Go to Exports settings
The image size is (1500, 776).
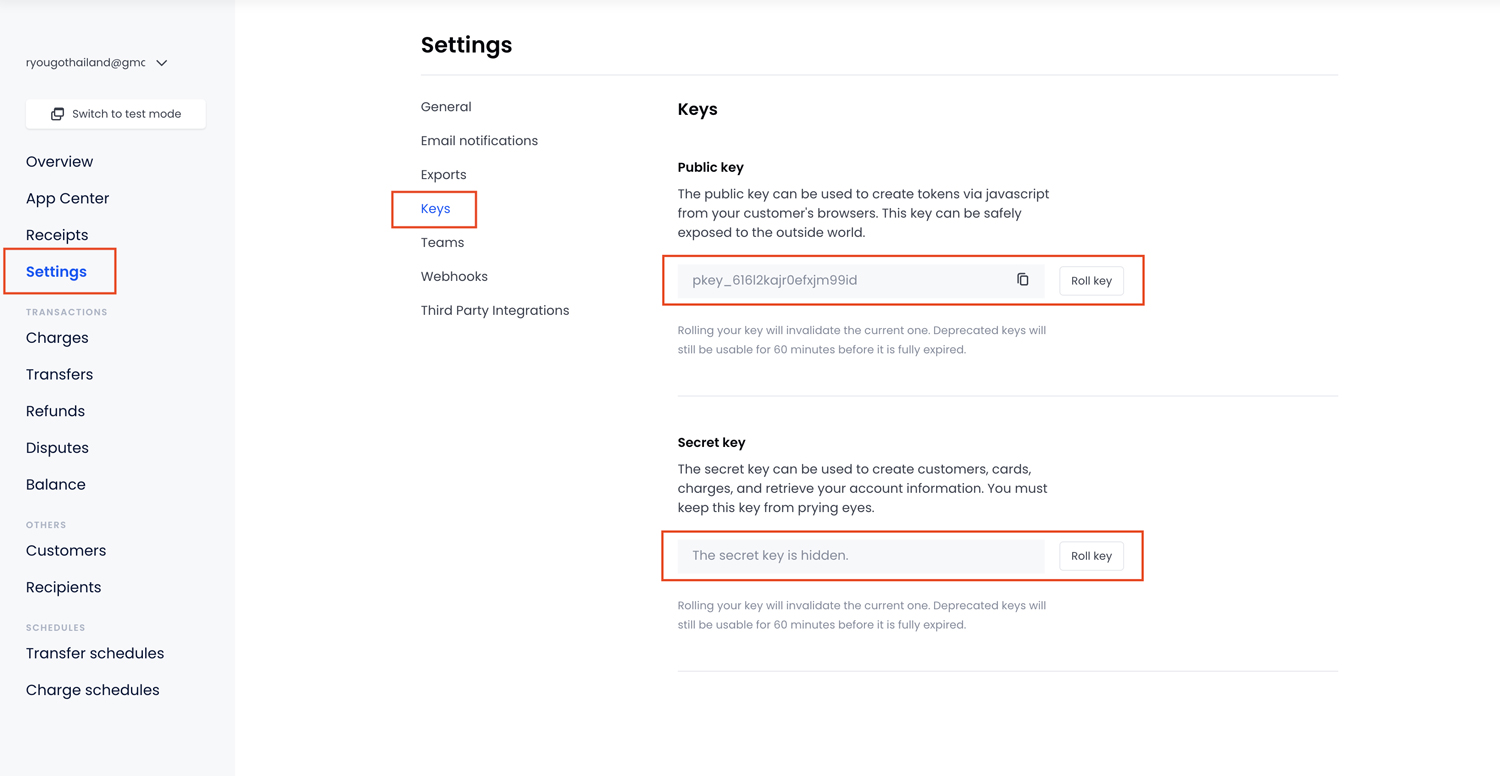443,175
